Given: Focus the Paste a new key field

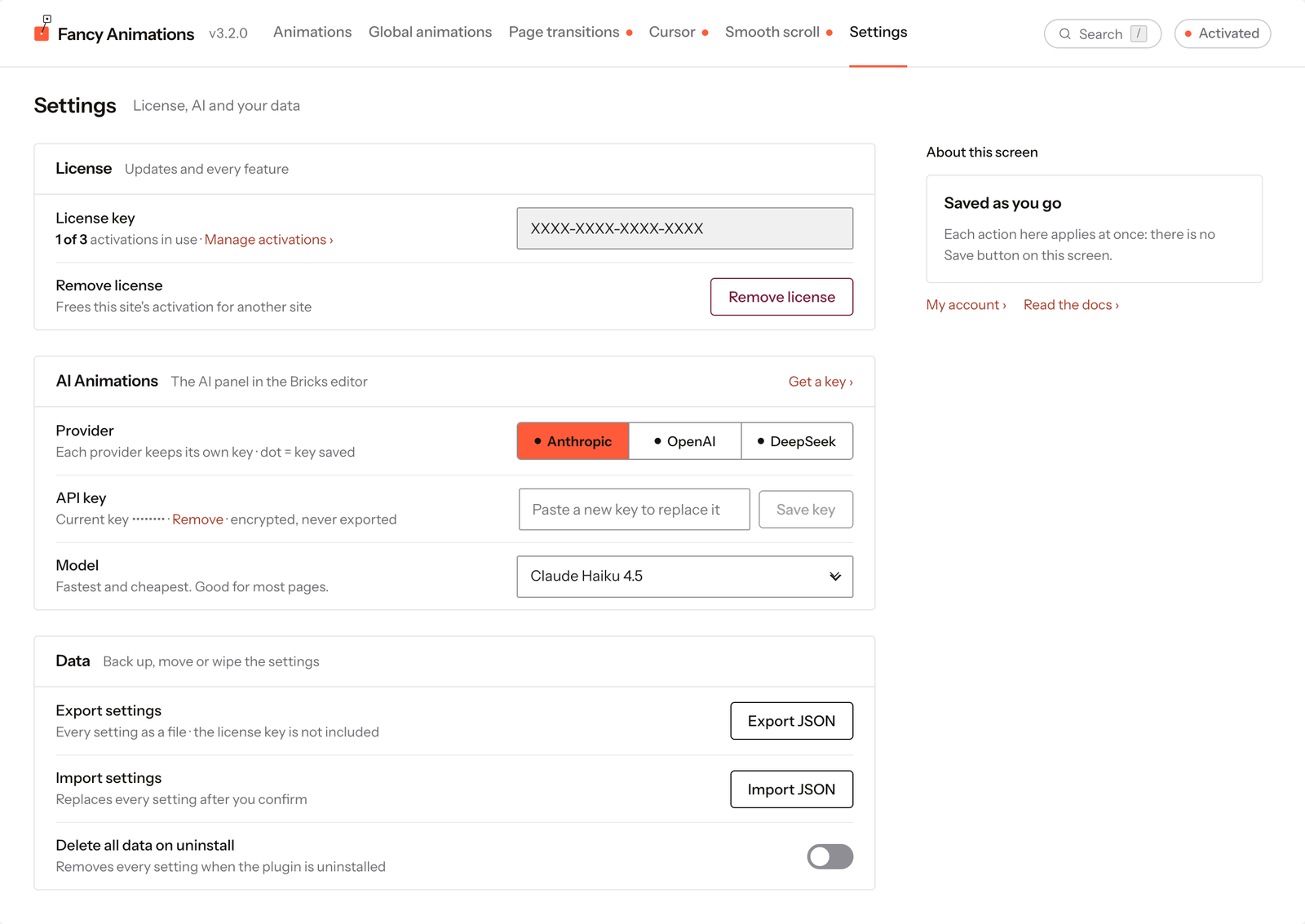Looking at the screenshot, I should click(x=634, y=510).
